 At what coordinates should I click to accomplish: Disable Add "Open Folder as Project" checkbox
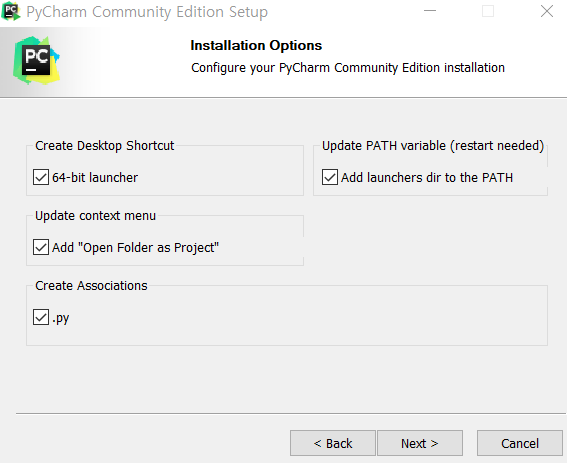(x=41, y=247)
